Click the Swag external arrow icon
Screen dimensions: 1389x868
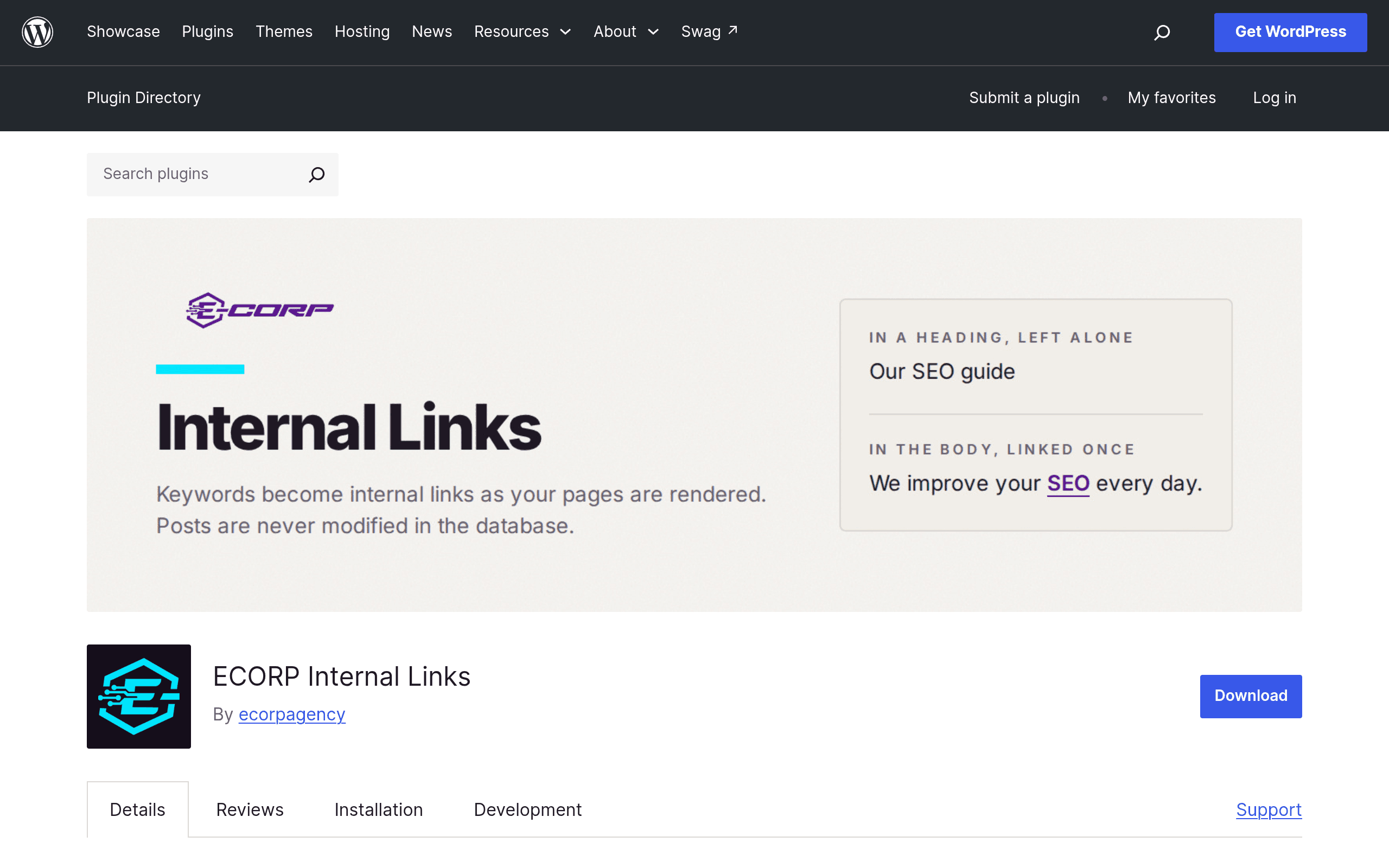point(733,30)
